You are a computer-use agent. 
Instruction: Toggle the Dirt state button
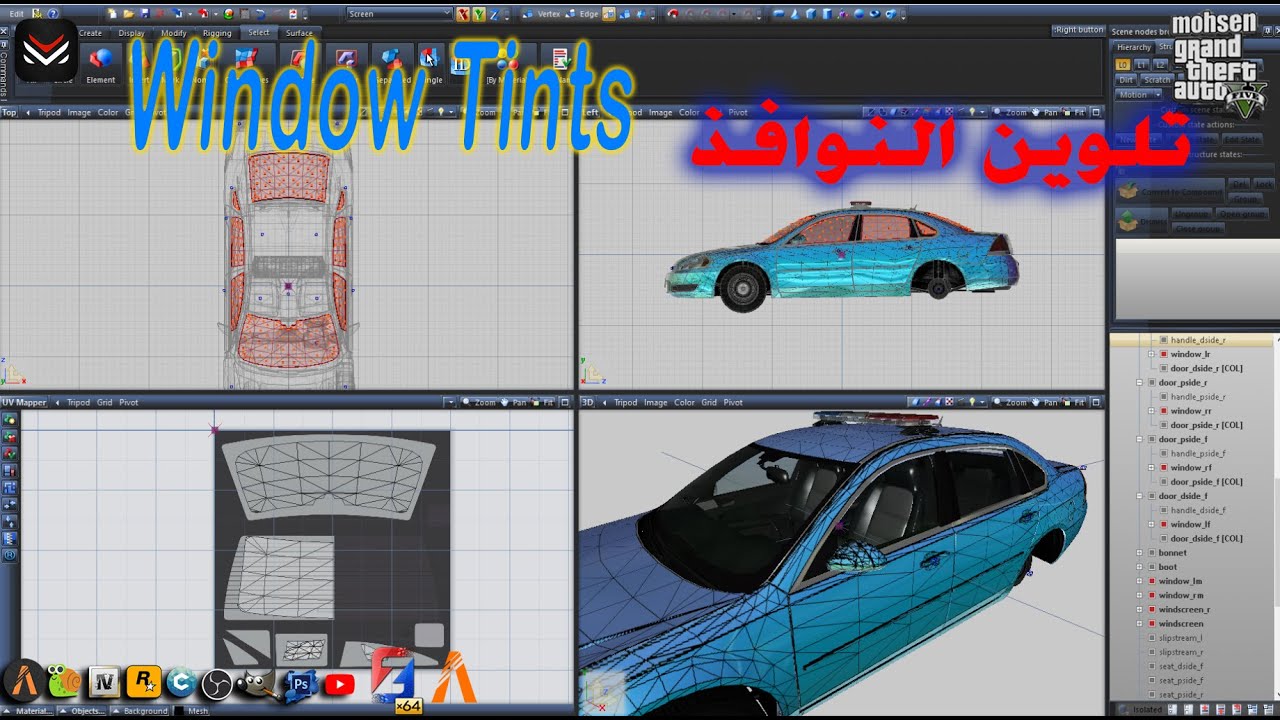(1126, 79)
